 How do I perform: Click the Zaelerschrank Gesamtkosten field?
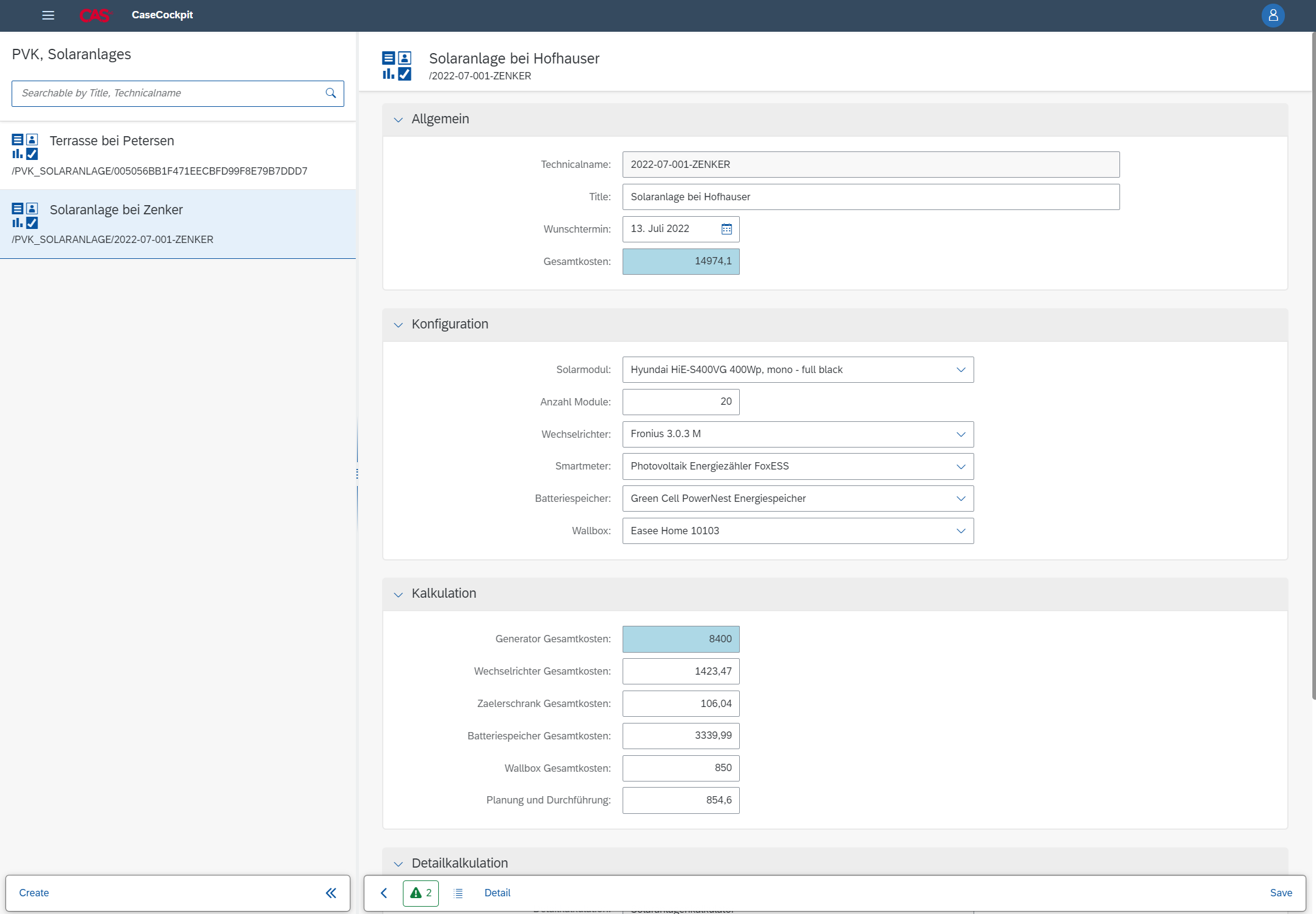point(681,704)
